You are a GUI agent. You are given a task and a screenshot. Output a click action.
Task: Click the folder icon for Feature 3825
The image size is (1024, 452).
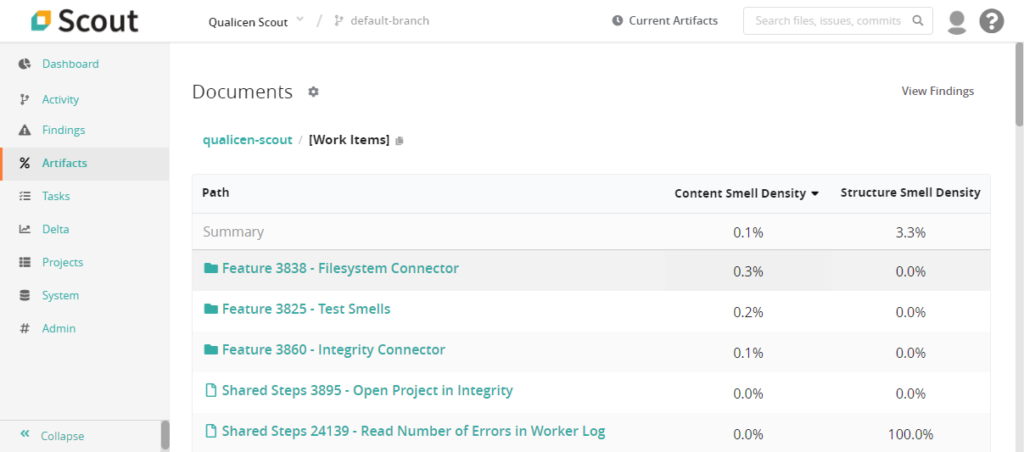point(210,310)
